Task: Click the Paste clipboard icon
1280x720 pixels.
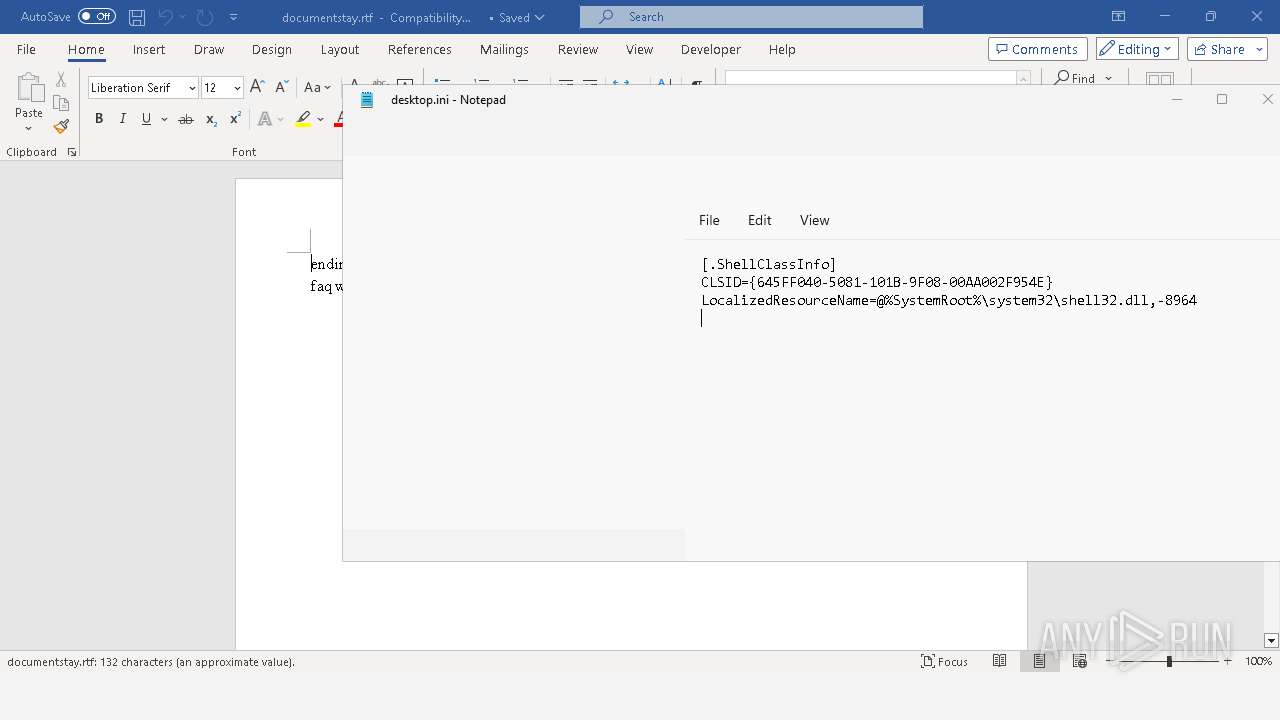Action: [28, 90]
